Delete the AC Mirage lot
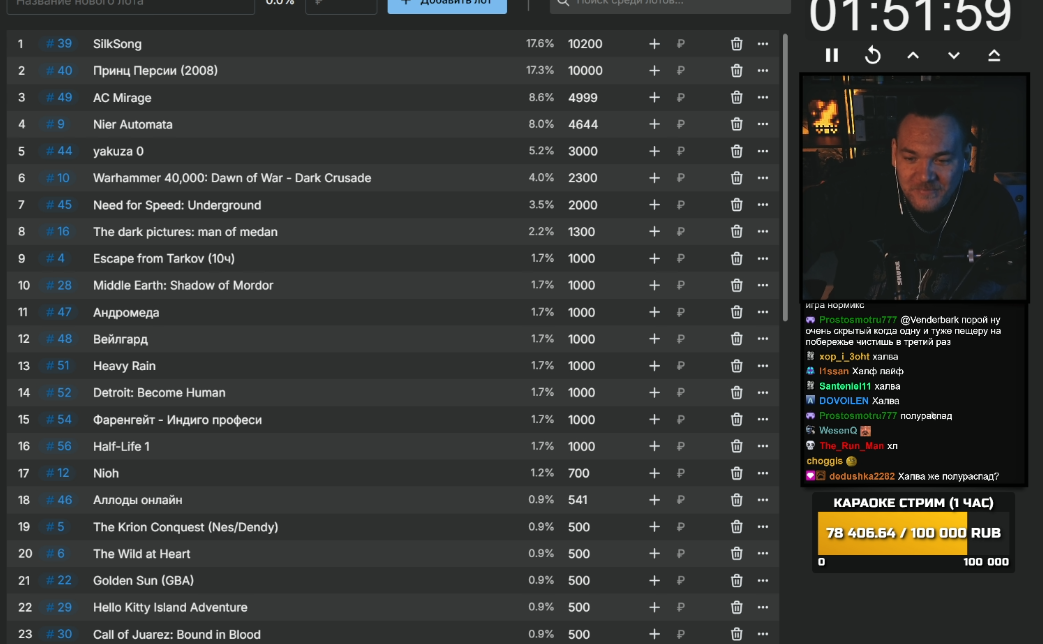The width and height of the screenshot is (1043, 644). point(736,97)
